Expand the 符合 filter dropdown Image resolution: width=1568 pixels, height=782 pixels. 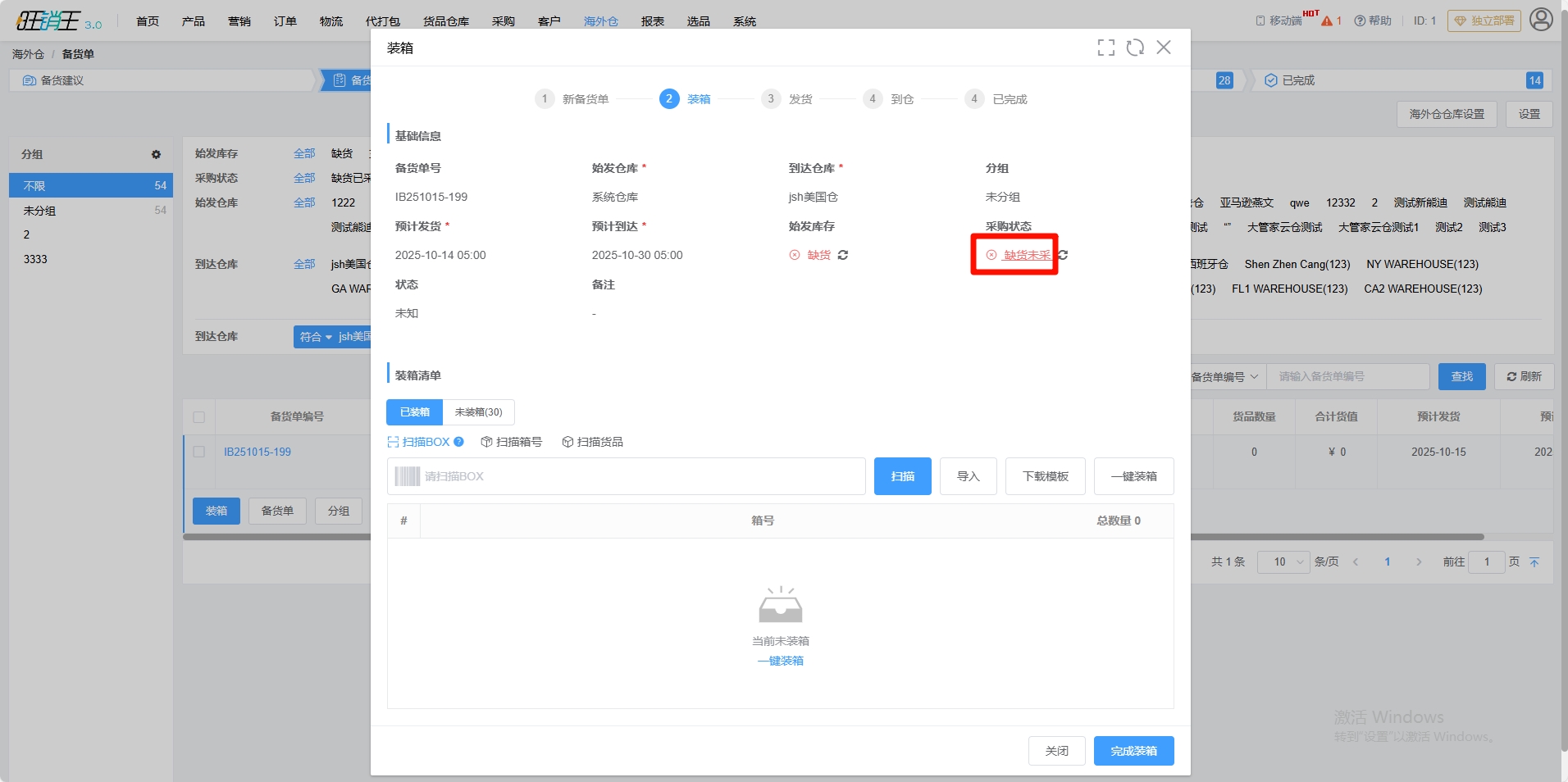315,337
